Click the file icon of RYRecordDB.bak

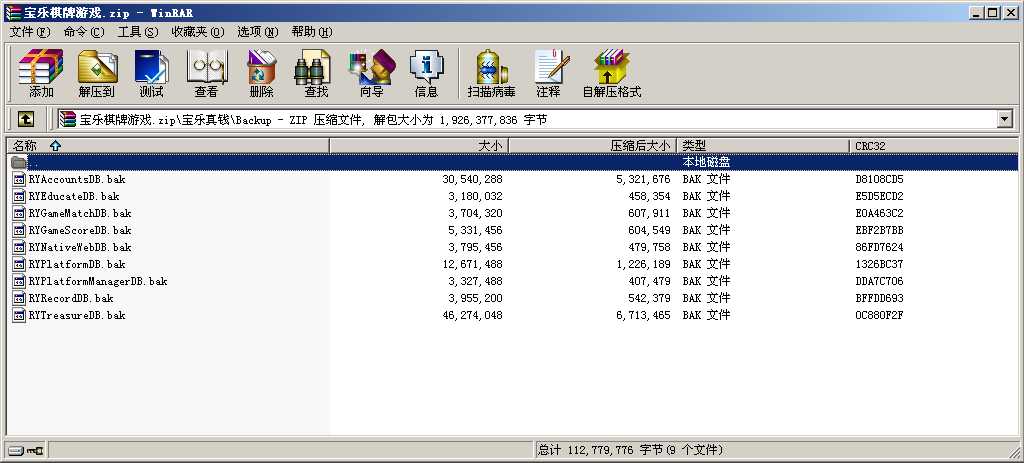(x=20, y=298)
